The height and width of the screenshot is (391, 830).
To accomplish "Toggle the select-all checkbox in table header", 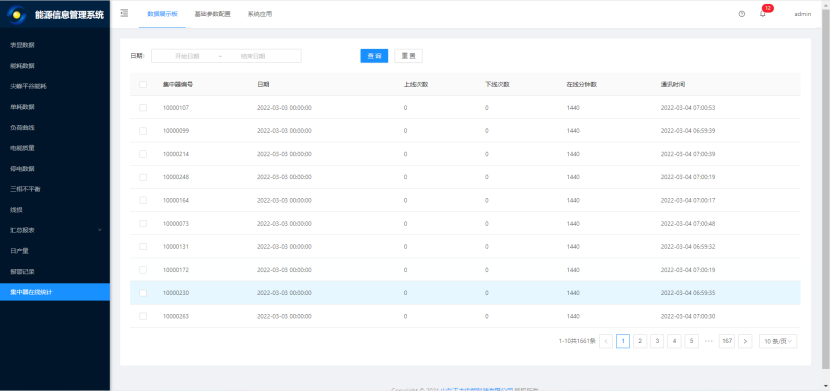I will [143, 84].
